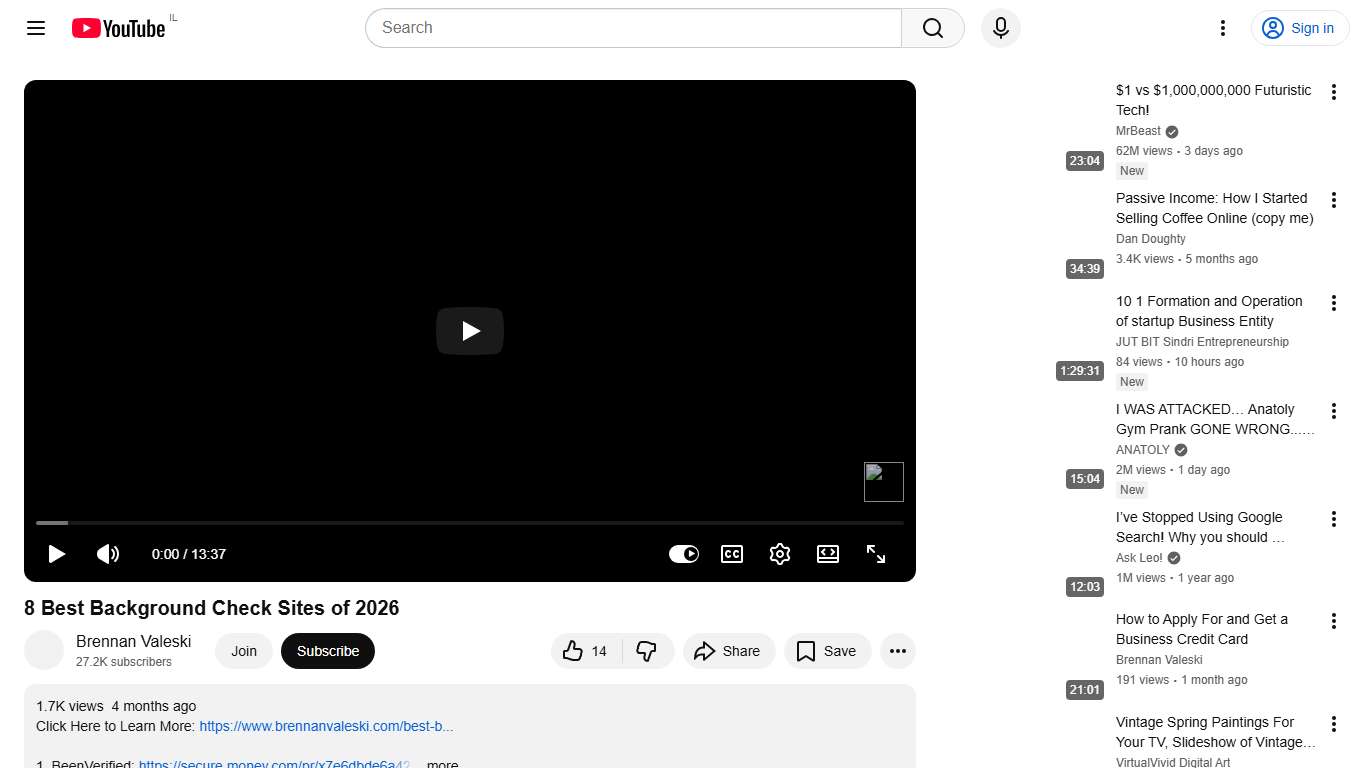Toggle Autoplay in the player bar
This screenshot has width=1366, height=768.
[684, 554]
